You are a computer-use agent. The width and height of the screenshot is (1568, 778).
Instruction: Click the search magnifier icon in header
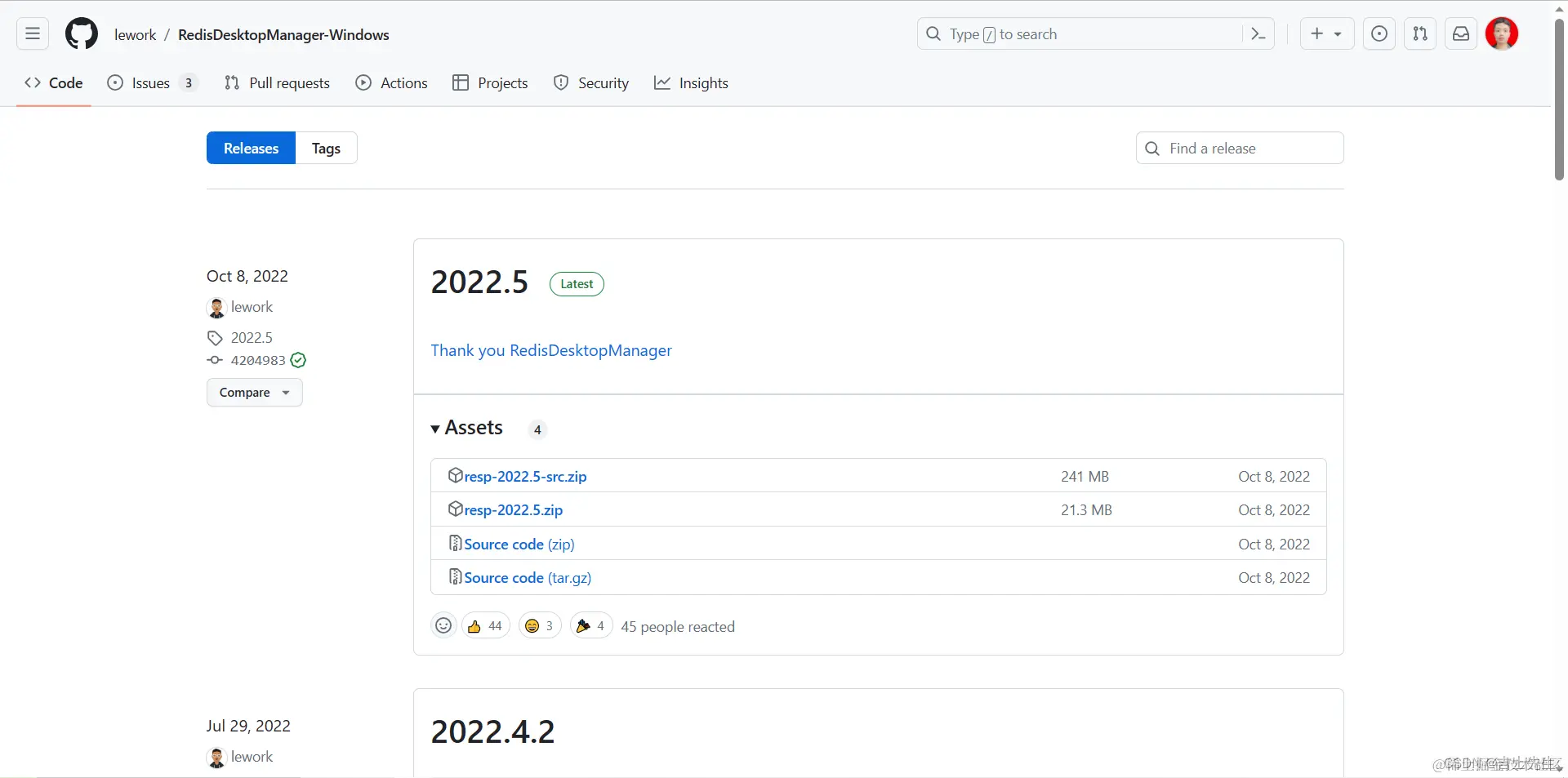point(933,34)
